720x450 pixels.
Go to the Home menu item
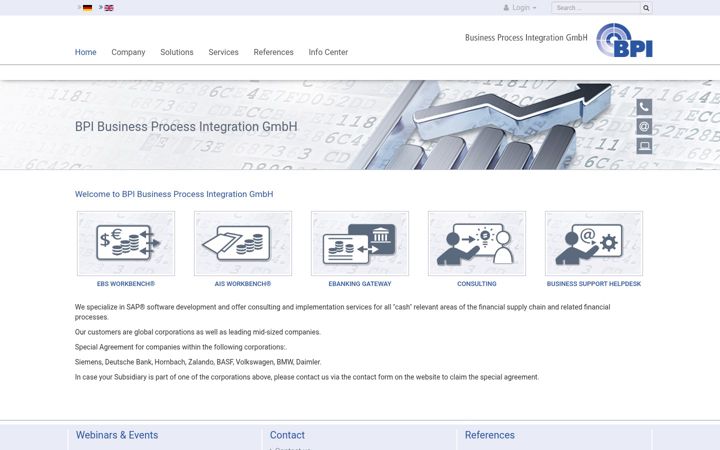85,52
